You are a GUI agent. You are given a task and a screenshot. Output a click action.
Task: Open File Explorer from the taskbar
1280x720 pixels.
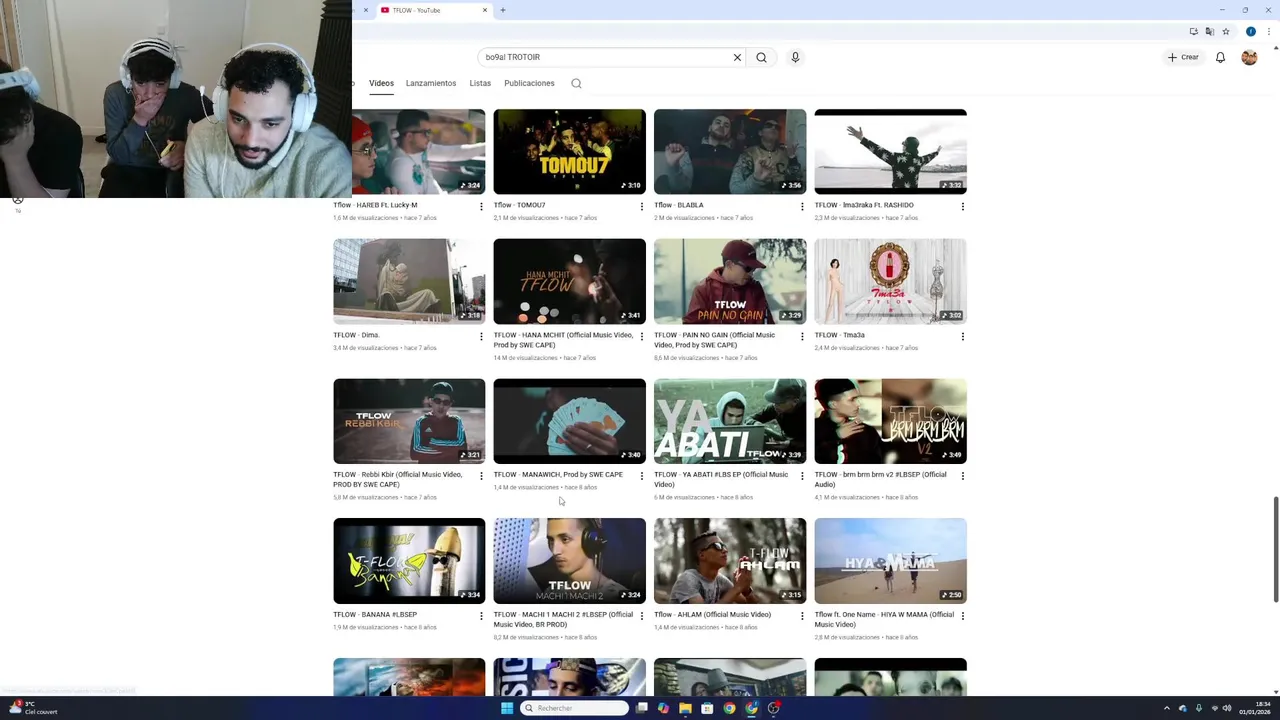click(685, 708)
